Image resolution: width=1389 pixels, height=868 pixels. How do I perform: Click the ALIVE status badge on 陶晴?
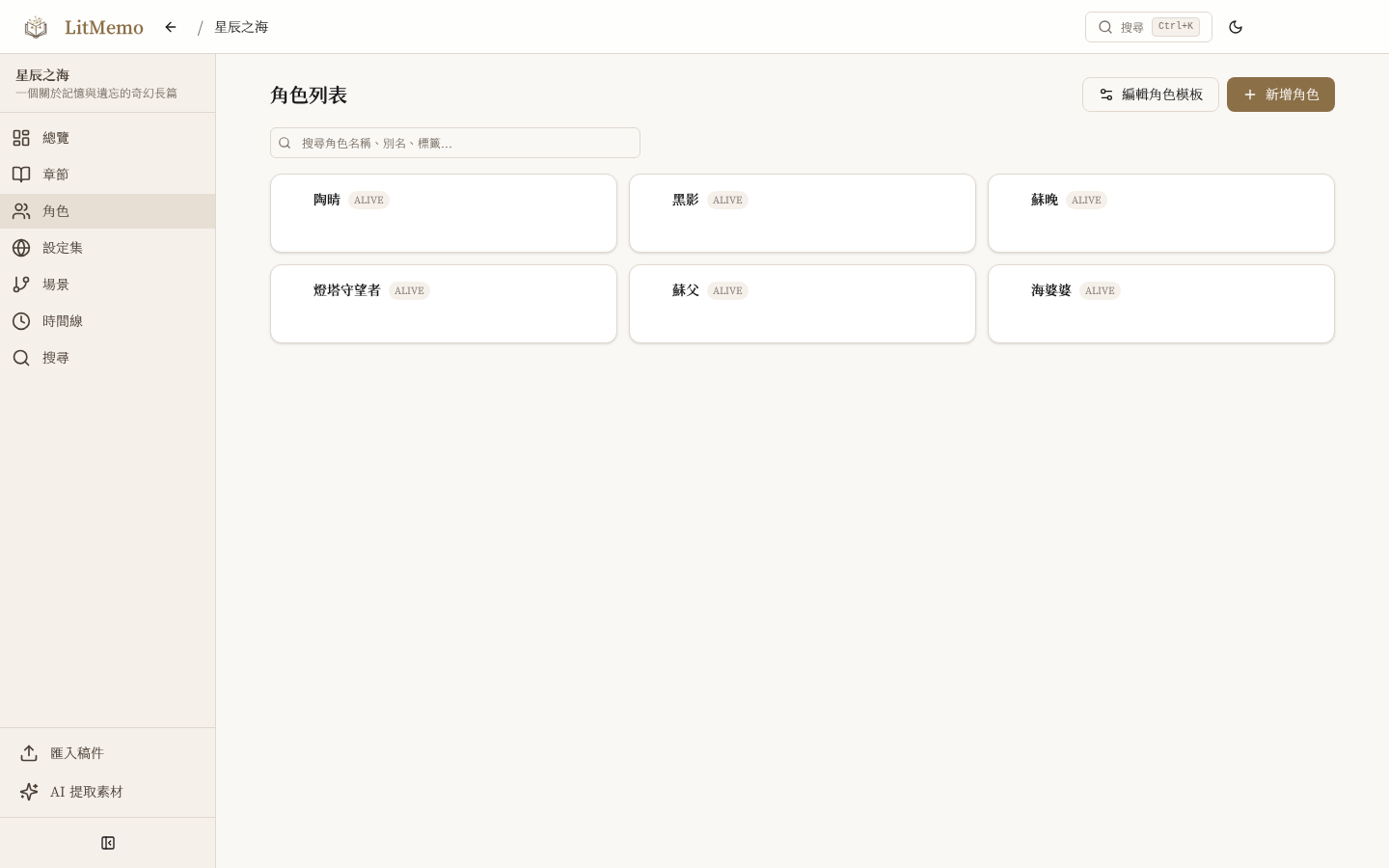368,201
